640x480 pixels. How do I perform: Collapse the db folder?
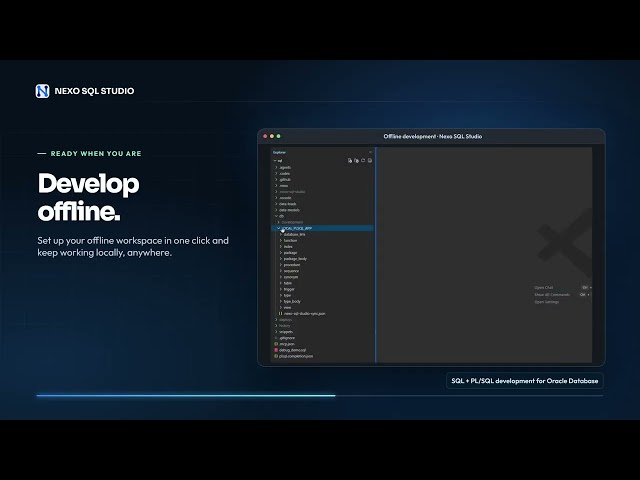(280, 216)
